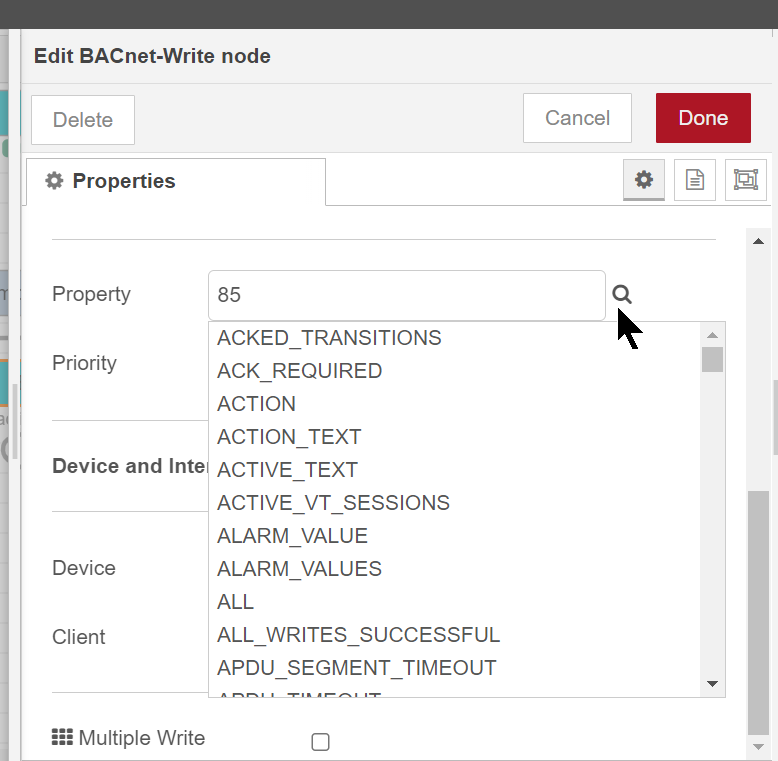Click the Cancel button
The image size is (778, 761).
coord(577,118)
